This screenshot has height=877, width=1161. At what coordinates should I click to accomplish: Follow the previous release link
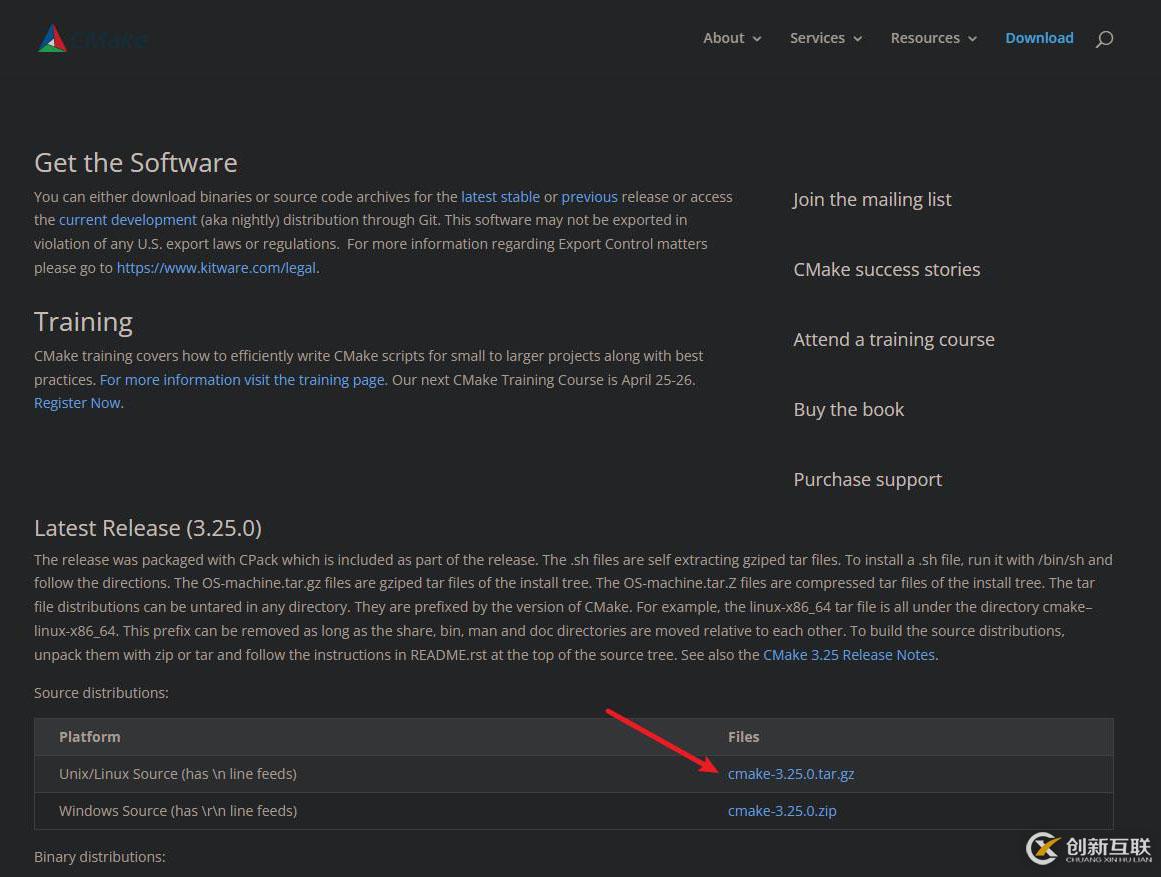point(589,197)
